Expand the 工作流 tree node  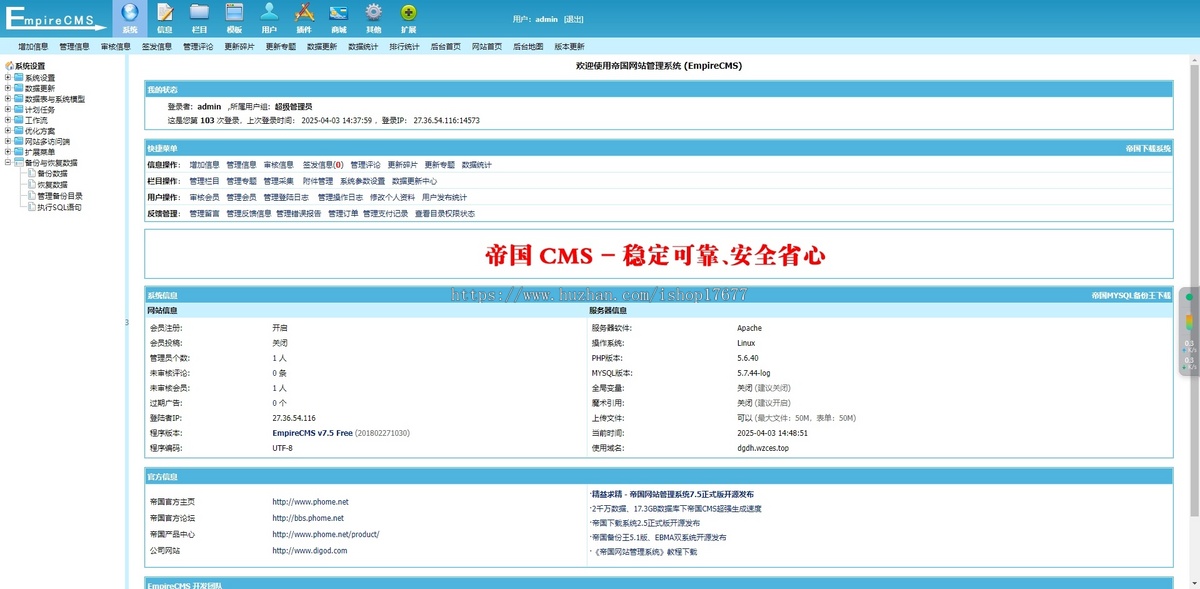8,120
